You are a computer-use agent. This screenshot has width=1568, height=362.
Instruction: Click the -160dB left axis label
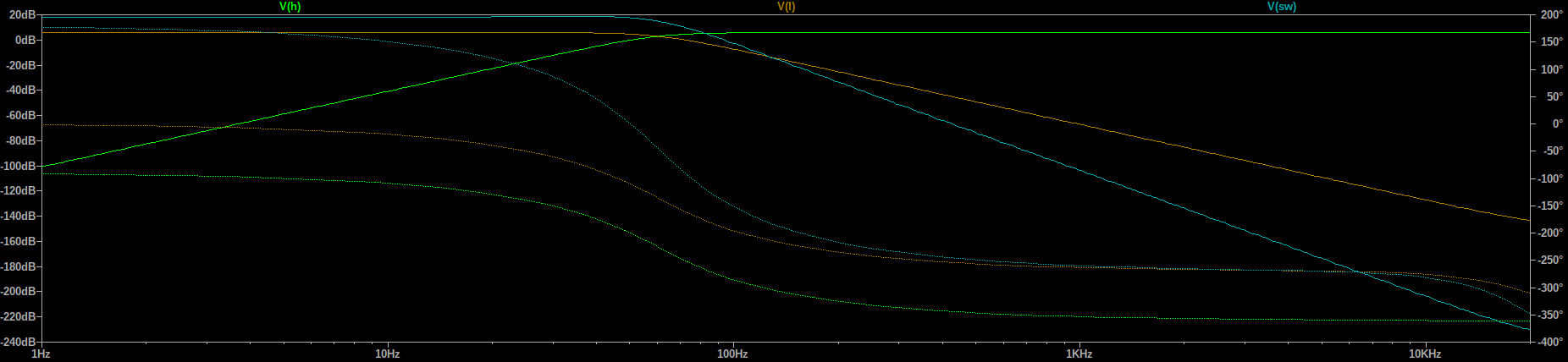click(x=19, y=242)
